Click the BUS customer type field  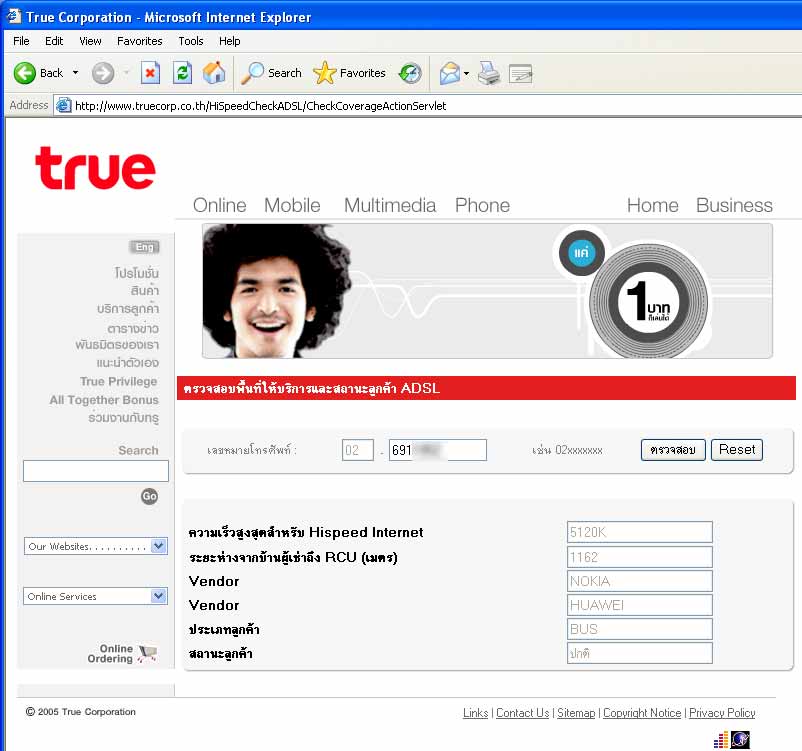click(x=639, y=629)
